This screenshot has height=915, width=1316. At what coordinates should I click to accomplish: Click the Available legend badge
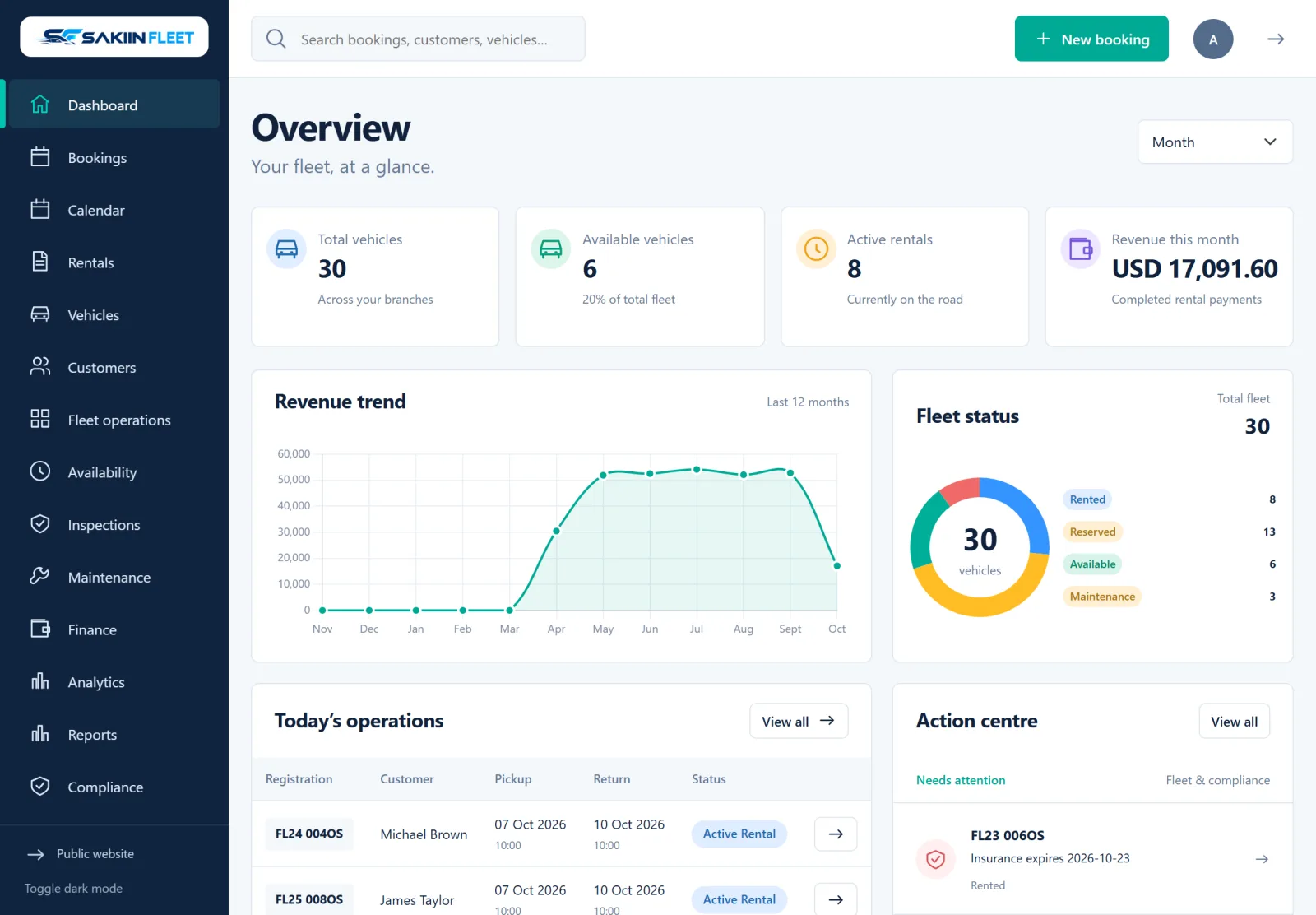[x=1092, y=564]
